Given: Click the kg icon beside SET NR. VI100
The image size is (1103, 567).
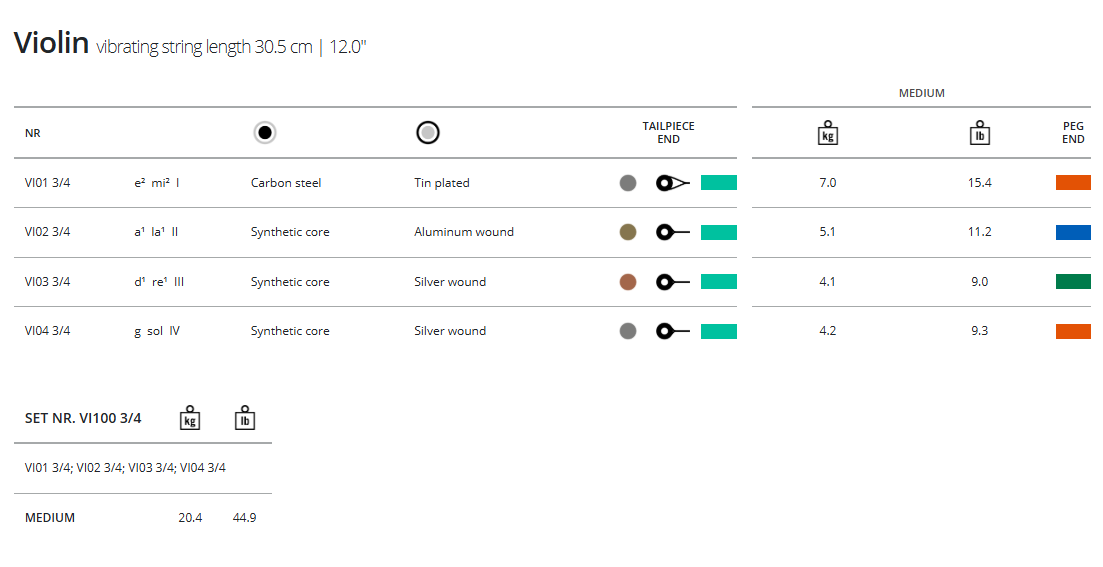Looking at the screenshot, I should 189,418.
